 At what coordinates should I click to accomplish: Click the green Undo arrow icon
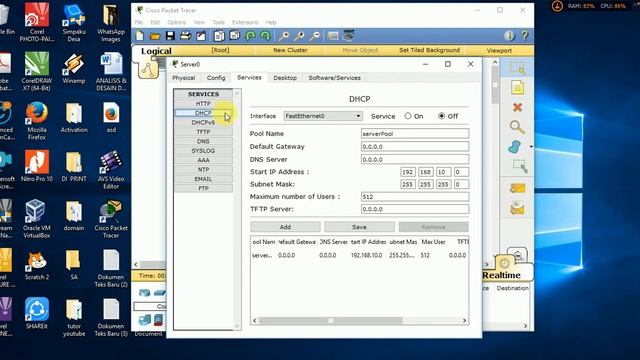pos(250,36)
